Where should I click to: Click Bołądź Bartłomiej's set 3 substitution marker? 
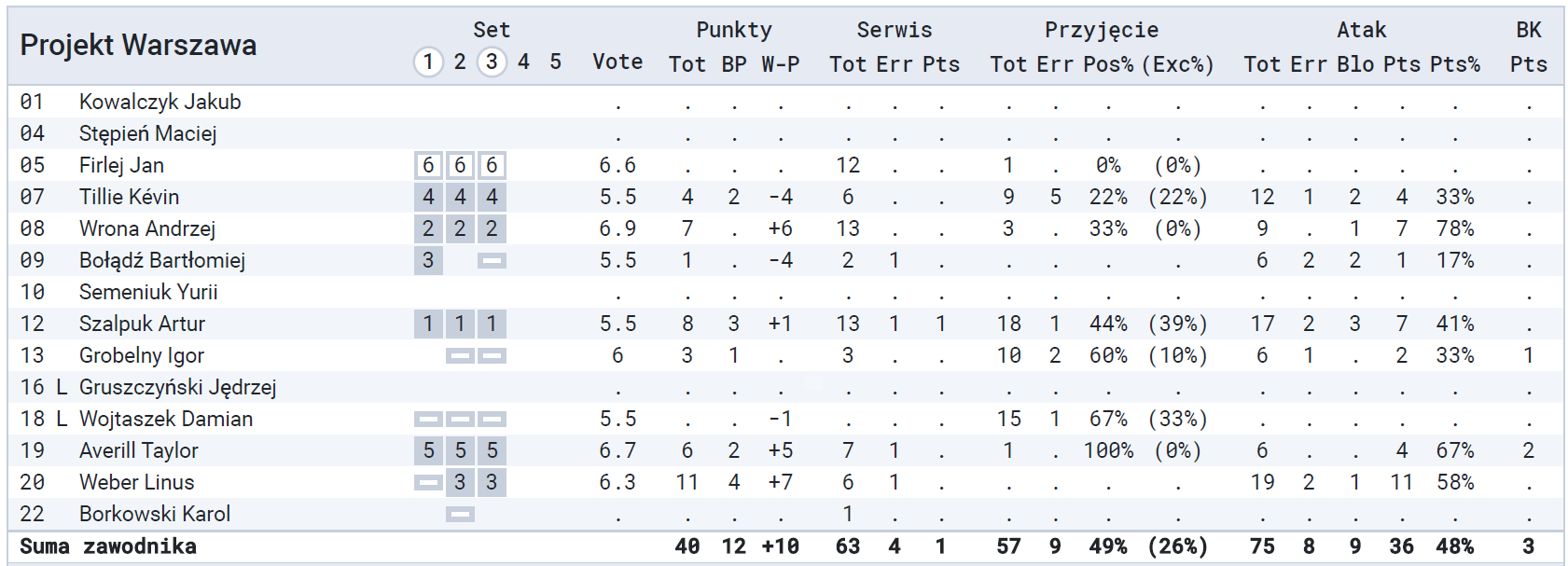click(492, 261)
